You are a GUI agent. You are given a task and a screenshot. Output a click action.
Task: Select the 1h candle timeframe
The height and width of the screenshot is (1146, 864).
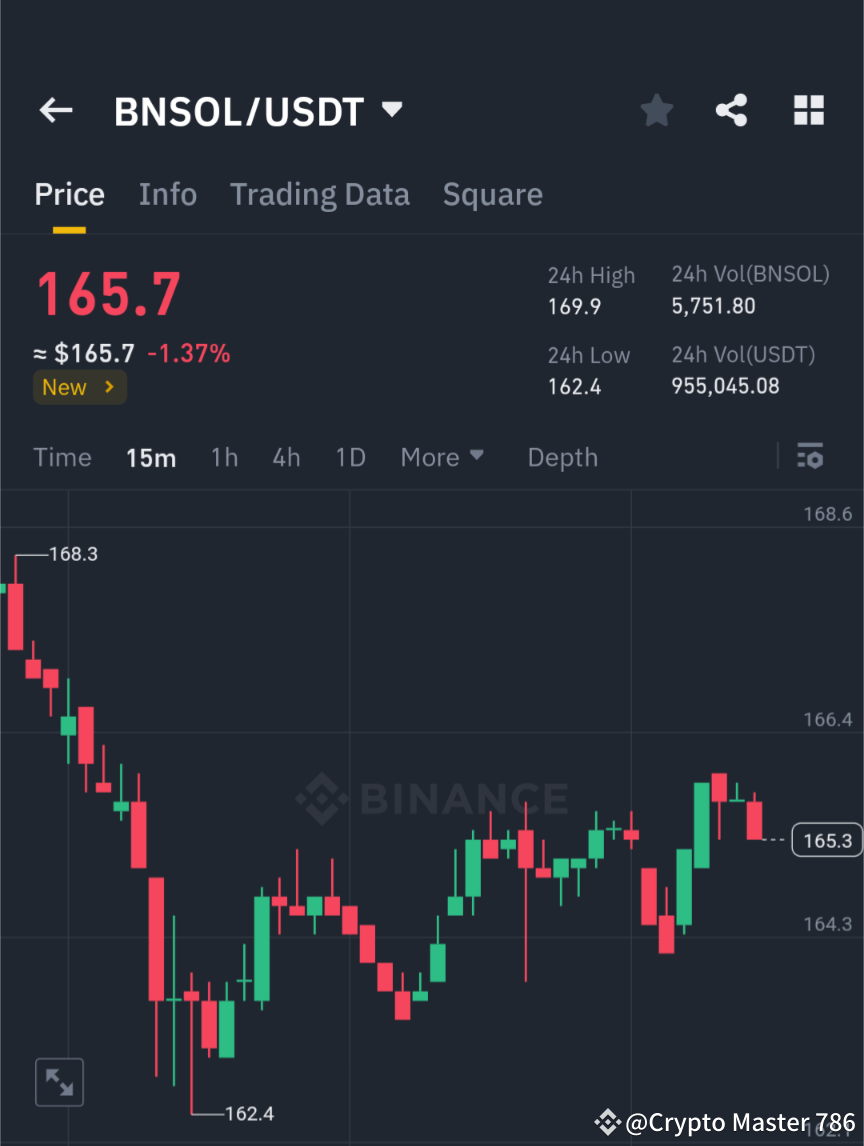point(224,457)
